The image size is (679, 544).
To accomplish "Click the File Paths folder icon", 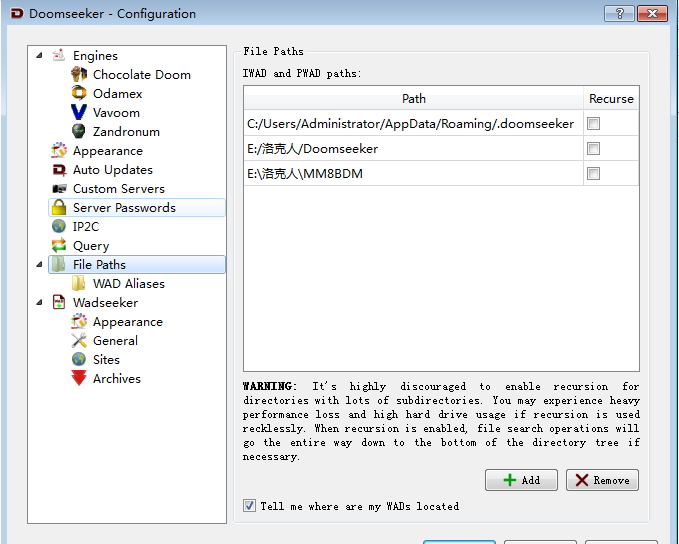I will pyautogui.click(x=58, y=264).
